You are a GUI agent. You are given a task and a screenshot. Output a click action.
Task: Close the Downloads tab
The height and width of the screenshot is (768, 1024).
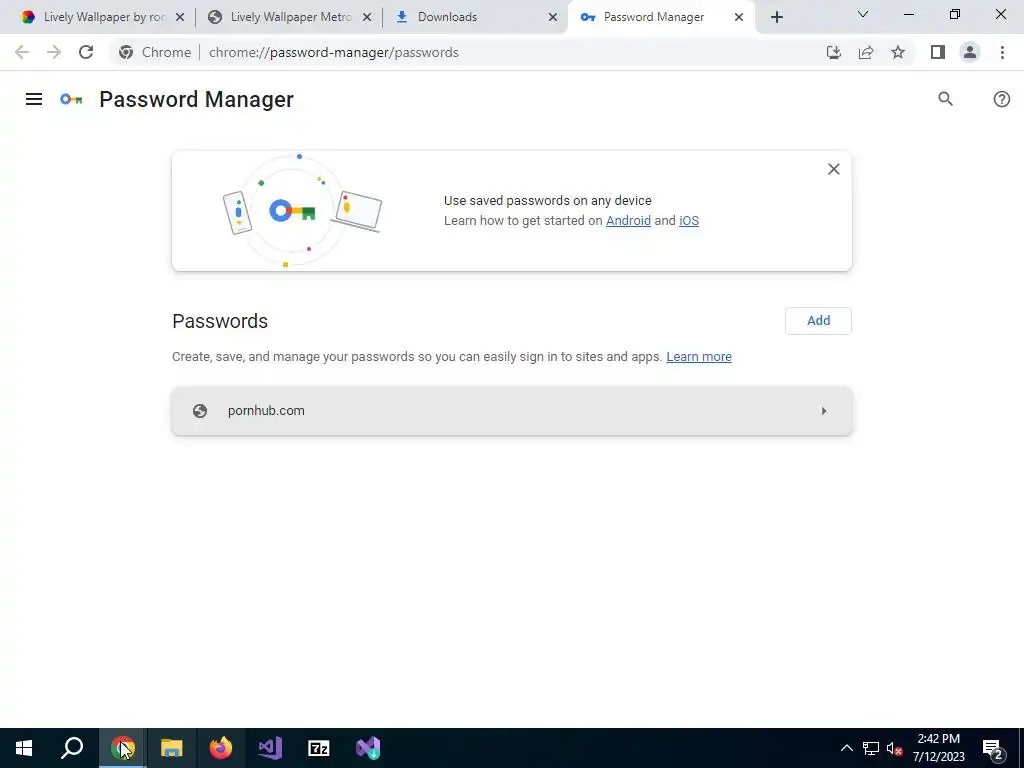point(552,17)
